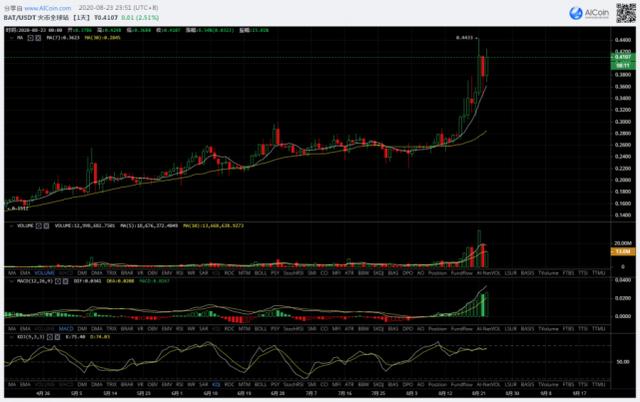Select DMA tab in the MACD panel's indicator bar
Screen dimensions: 640x402
click(97, 329)
